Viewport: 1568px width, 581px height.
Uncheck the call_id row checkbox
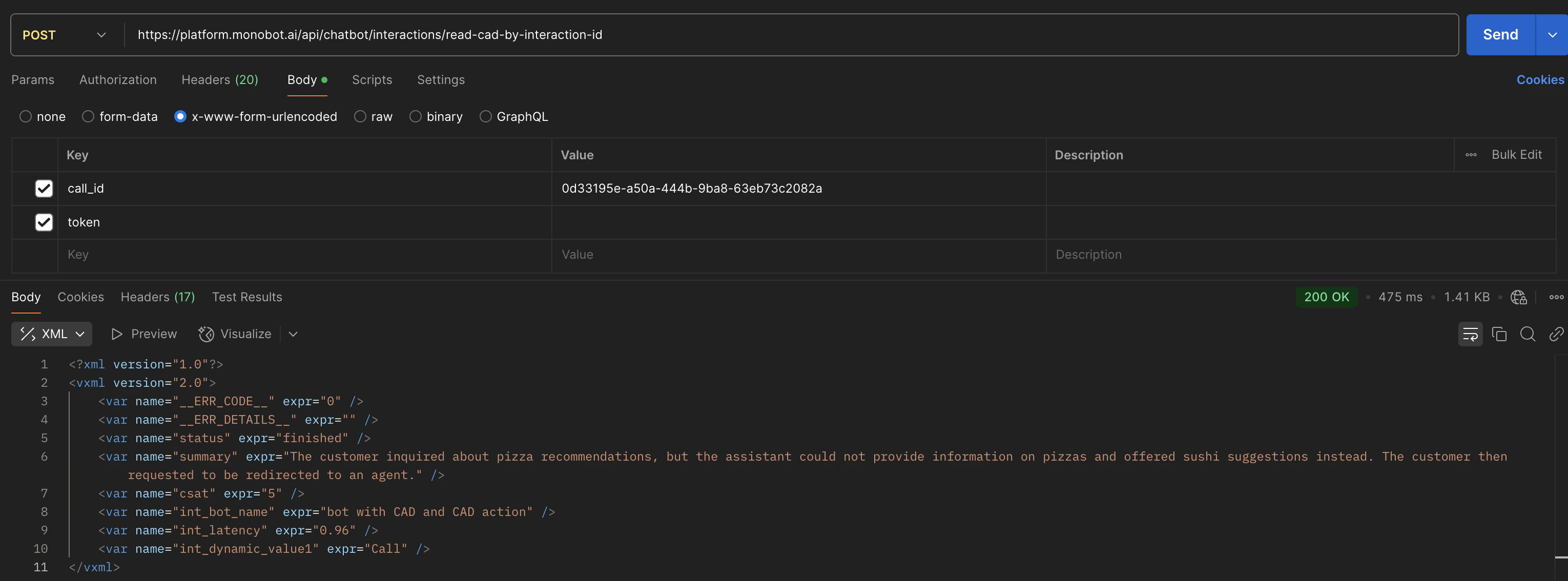pos(44,189)
